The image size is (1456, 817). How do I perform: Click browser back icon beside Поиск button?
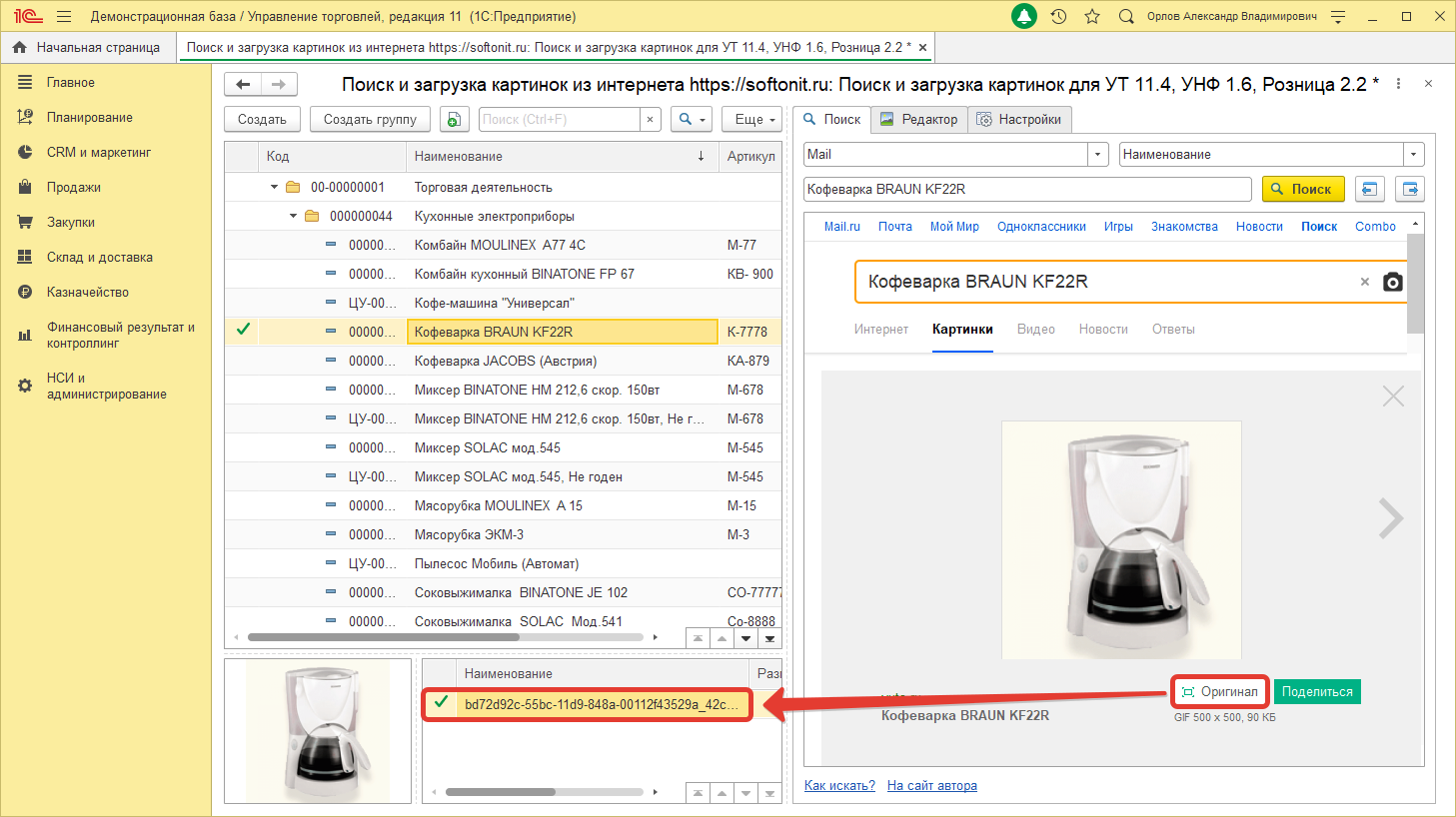coord(1369,189)
